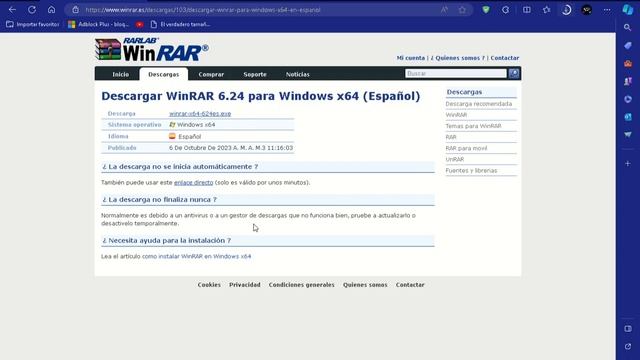Open the browser home page icon
This screenshot has width=640, height=360.
click(x=51, y=10)
